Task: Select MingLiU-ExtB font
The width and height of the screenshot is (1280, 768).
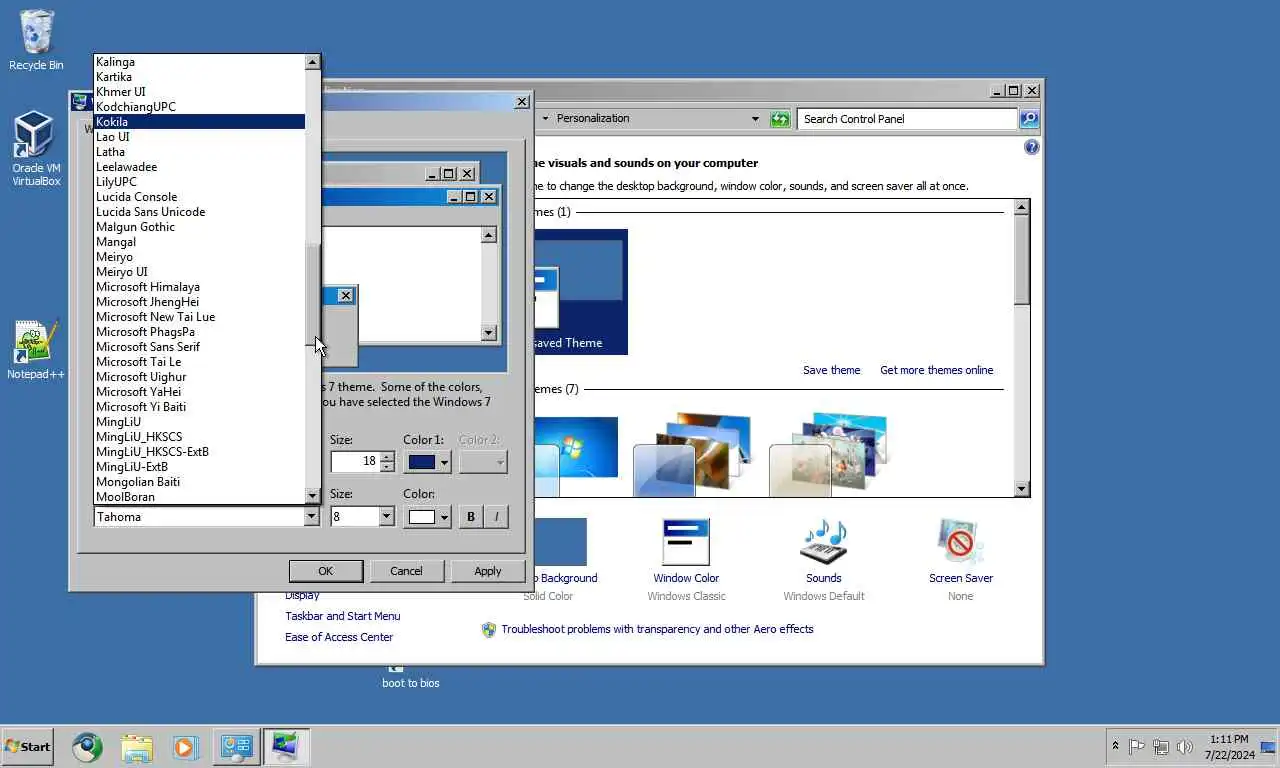Action: click(x=199, y=467)
